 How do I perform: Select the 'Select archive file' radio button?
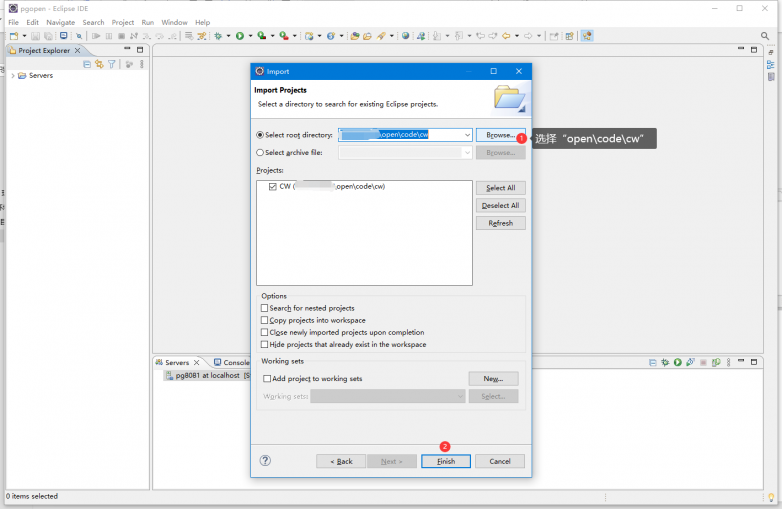point(261,153)
